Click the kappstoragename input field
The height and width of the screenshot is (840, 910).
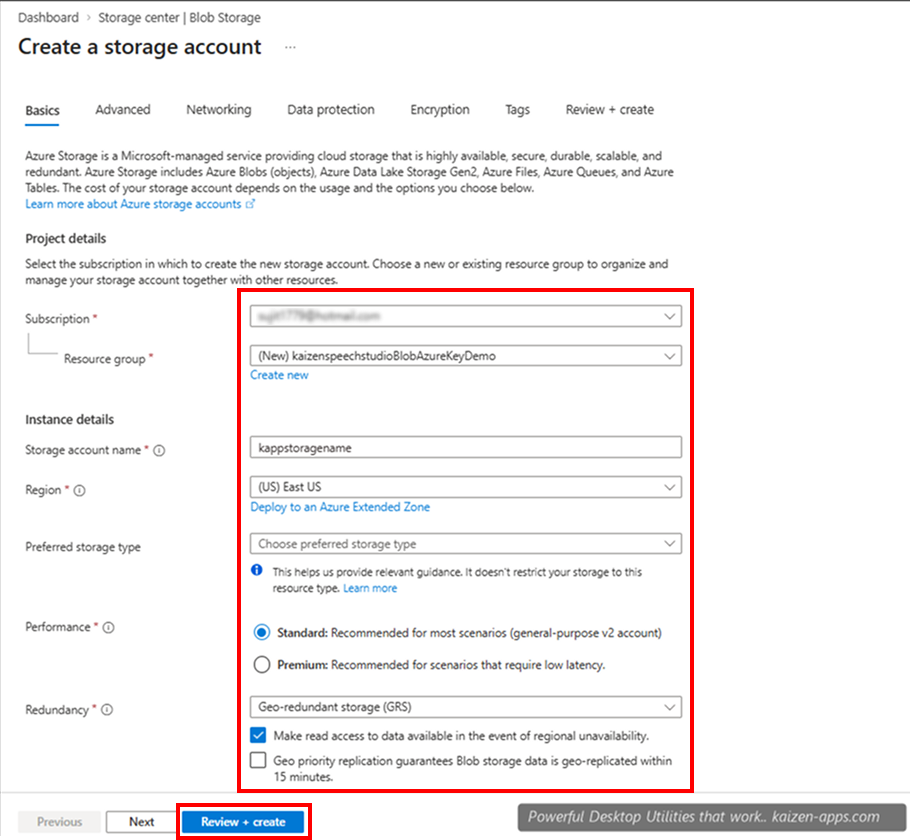(465, 447)
